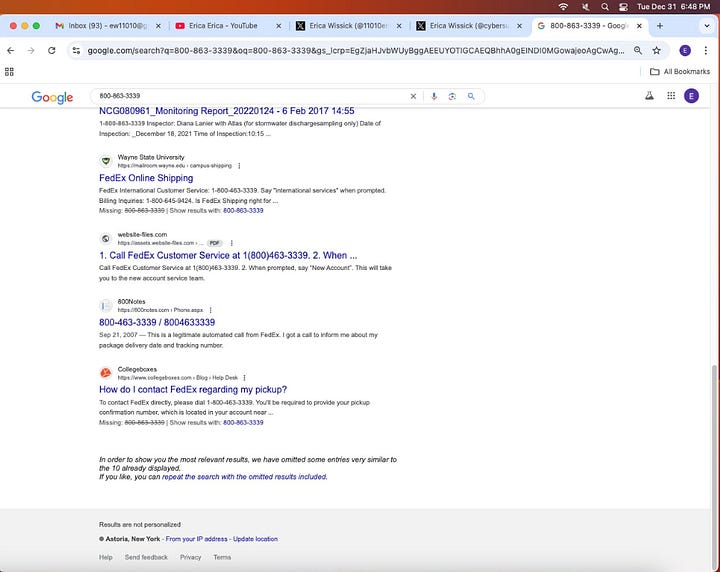Open the Help footer link

point(106,557)
